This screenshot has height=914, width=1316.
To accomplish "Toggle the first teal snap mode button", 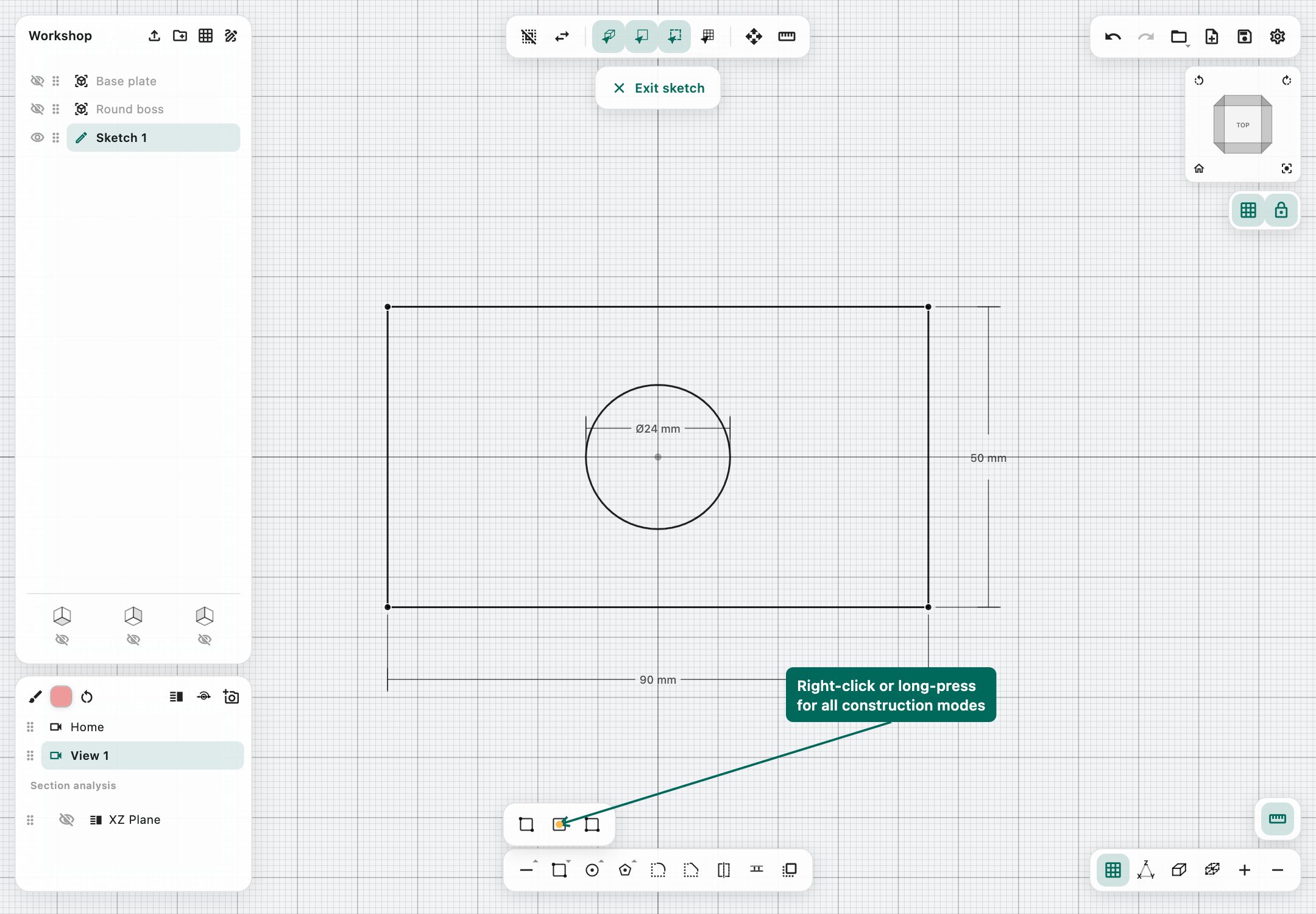I will [x=609, y=37].
